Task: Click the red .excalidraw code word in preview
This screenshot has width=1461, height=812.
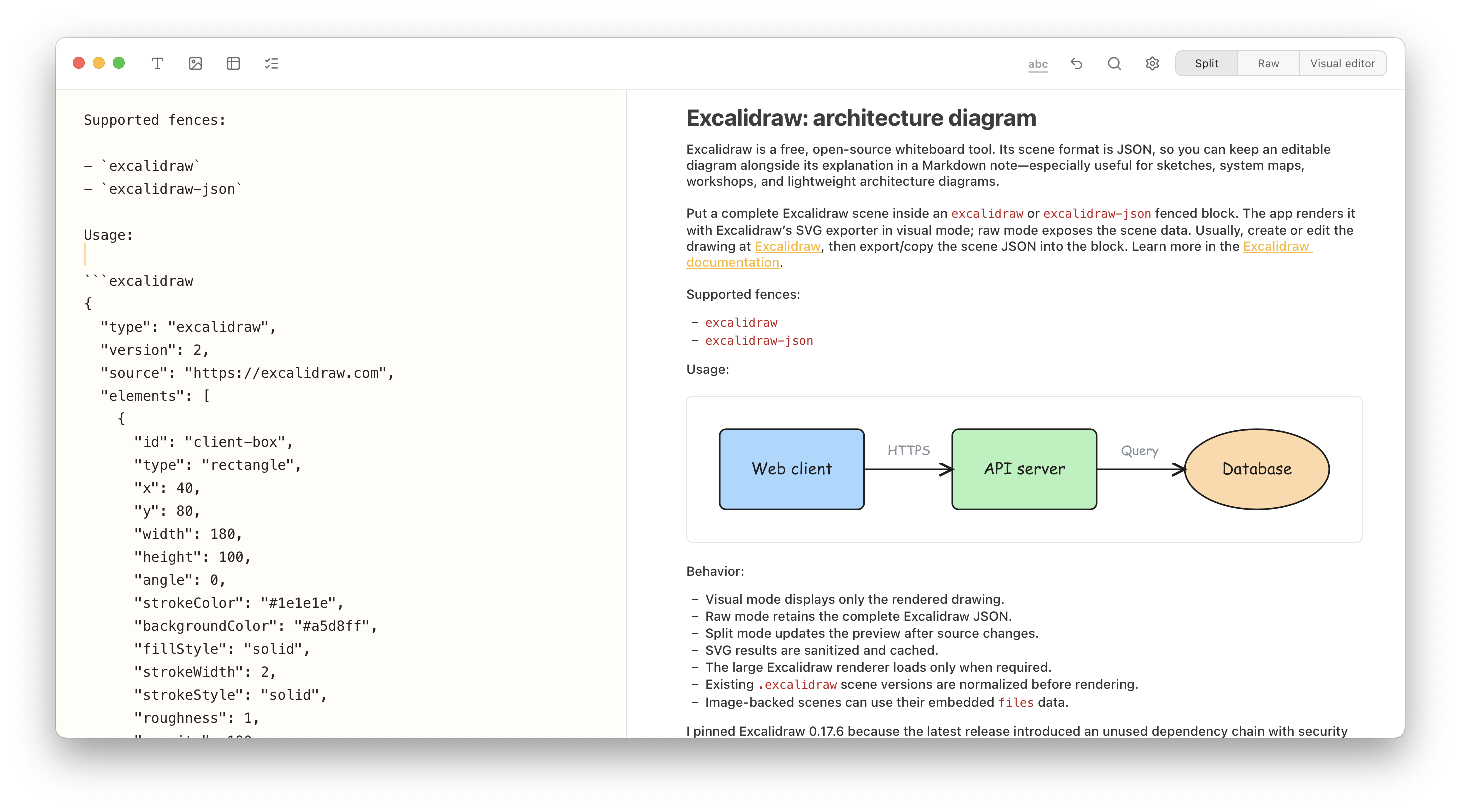Action: pos(797,685)
